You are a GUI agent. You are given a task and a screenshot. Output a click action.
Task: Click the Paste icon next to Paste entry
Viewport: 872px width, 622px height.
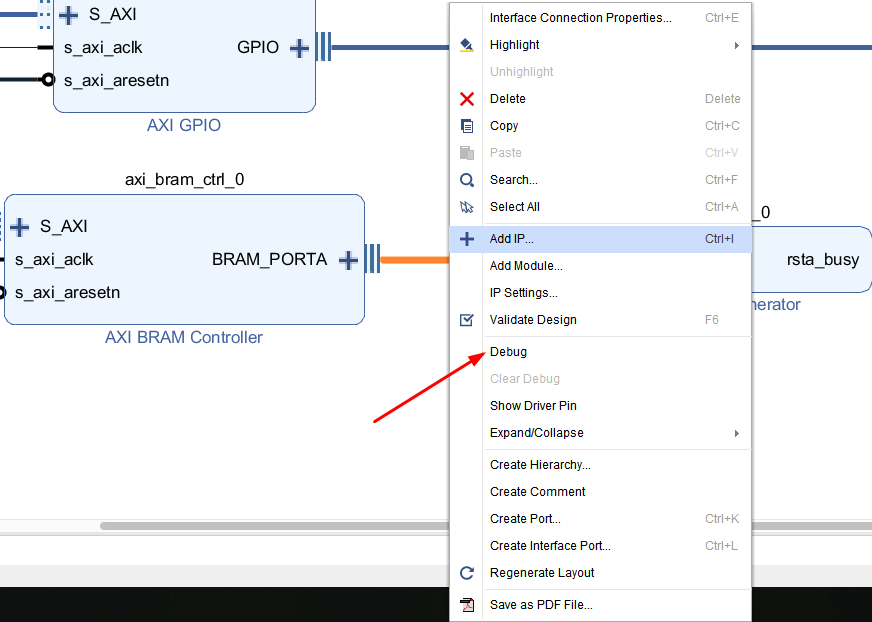point(466,152)
